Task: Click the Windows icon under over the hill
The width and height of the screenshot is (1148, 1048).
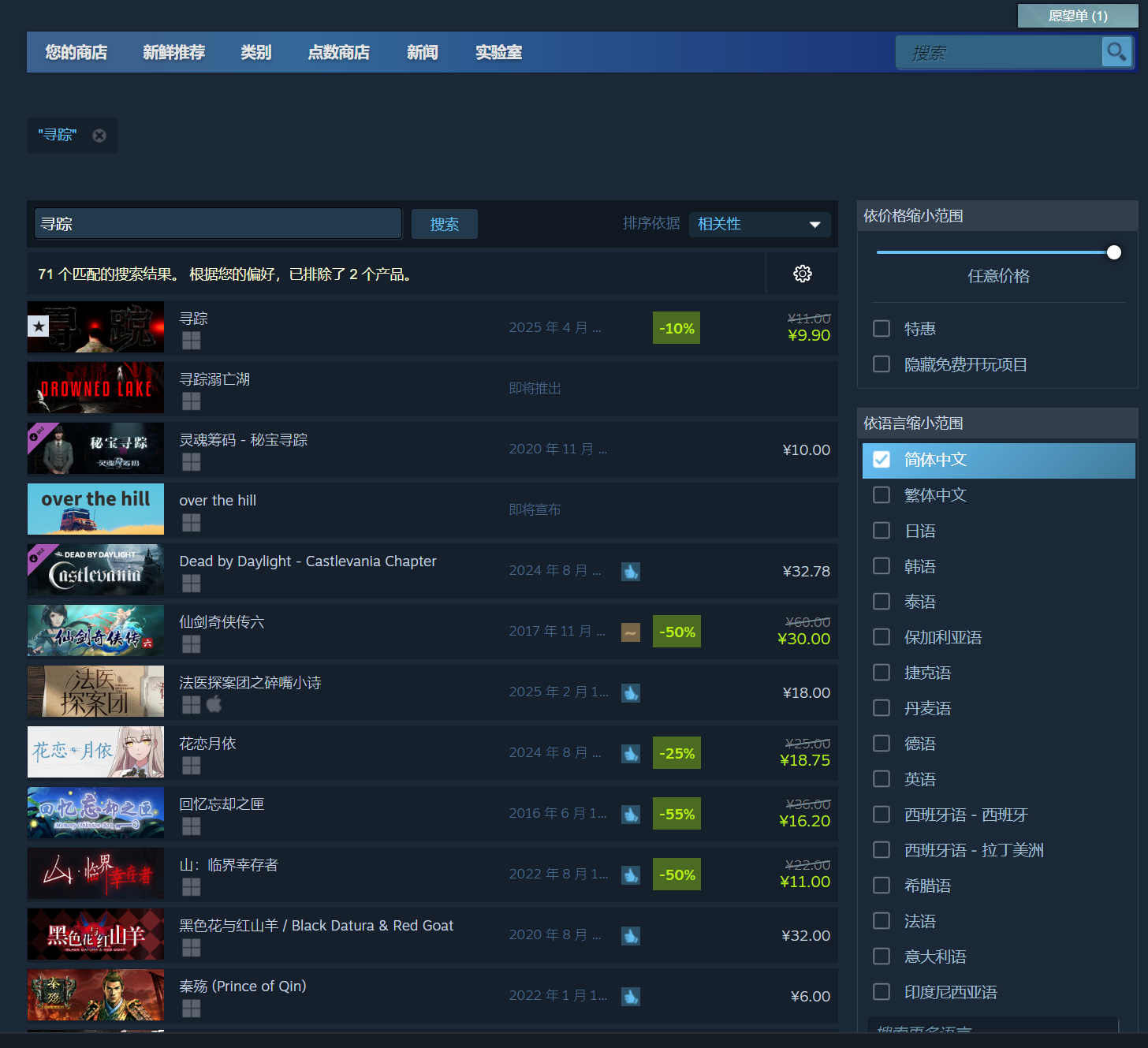Action: click(191, 523)
